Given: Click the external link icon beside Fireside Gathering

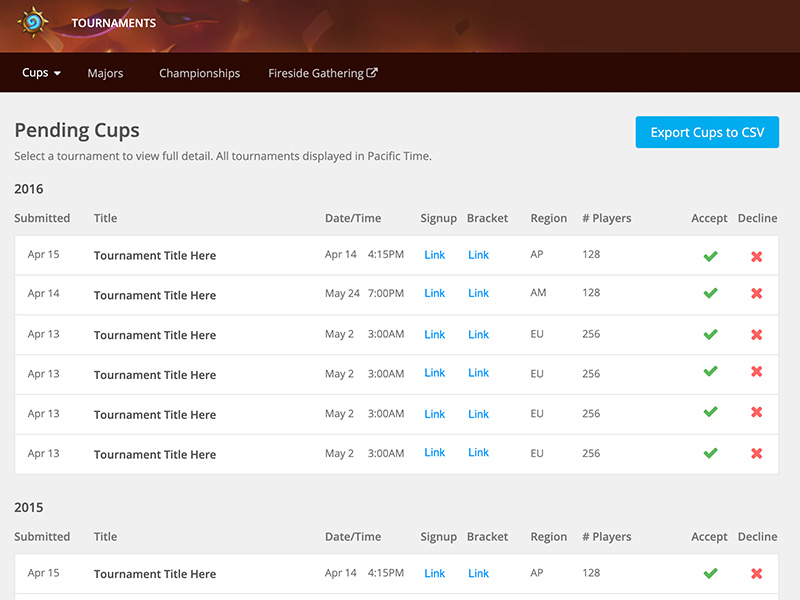Looking at the screenshot, I should coord(374,72).
